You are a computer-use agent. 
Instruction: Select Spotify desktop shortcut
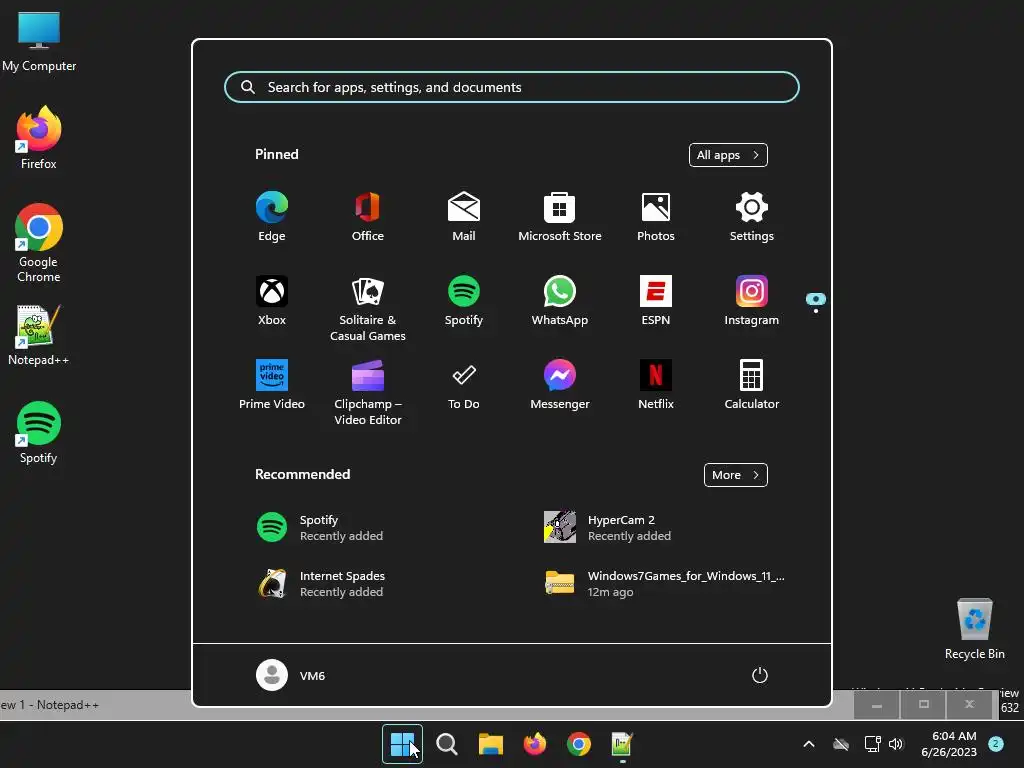coord(39,432)
